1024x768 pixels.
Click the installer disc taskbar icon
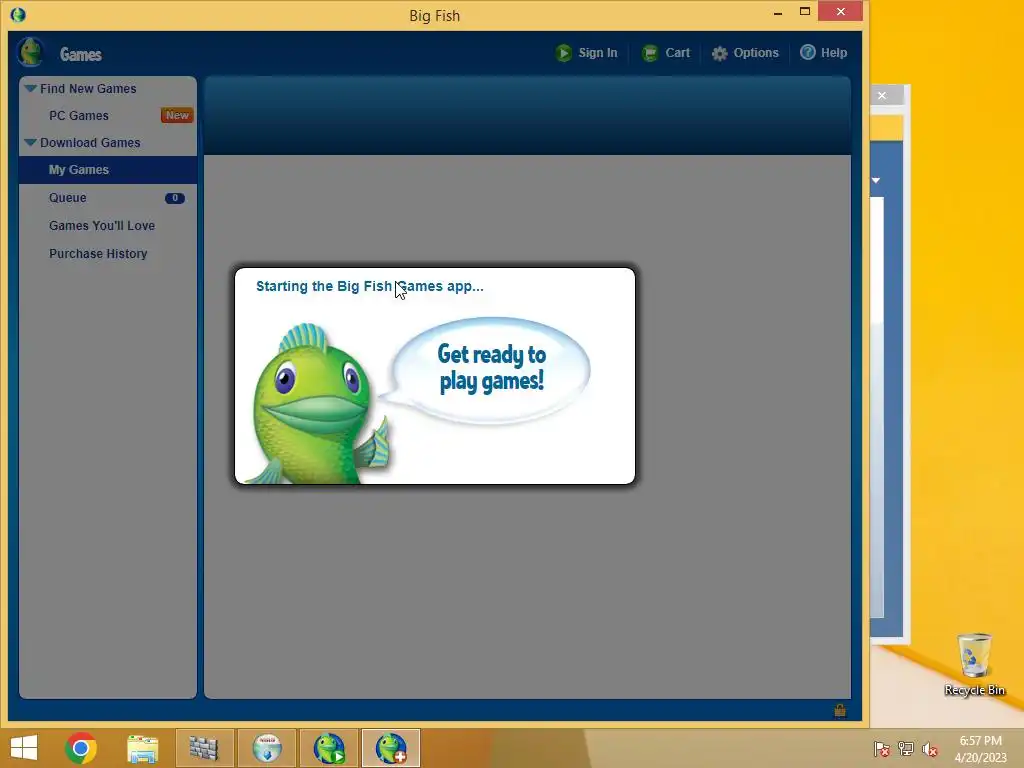267,748
